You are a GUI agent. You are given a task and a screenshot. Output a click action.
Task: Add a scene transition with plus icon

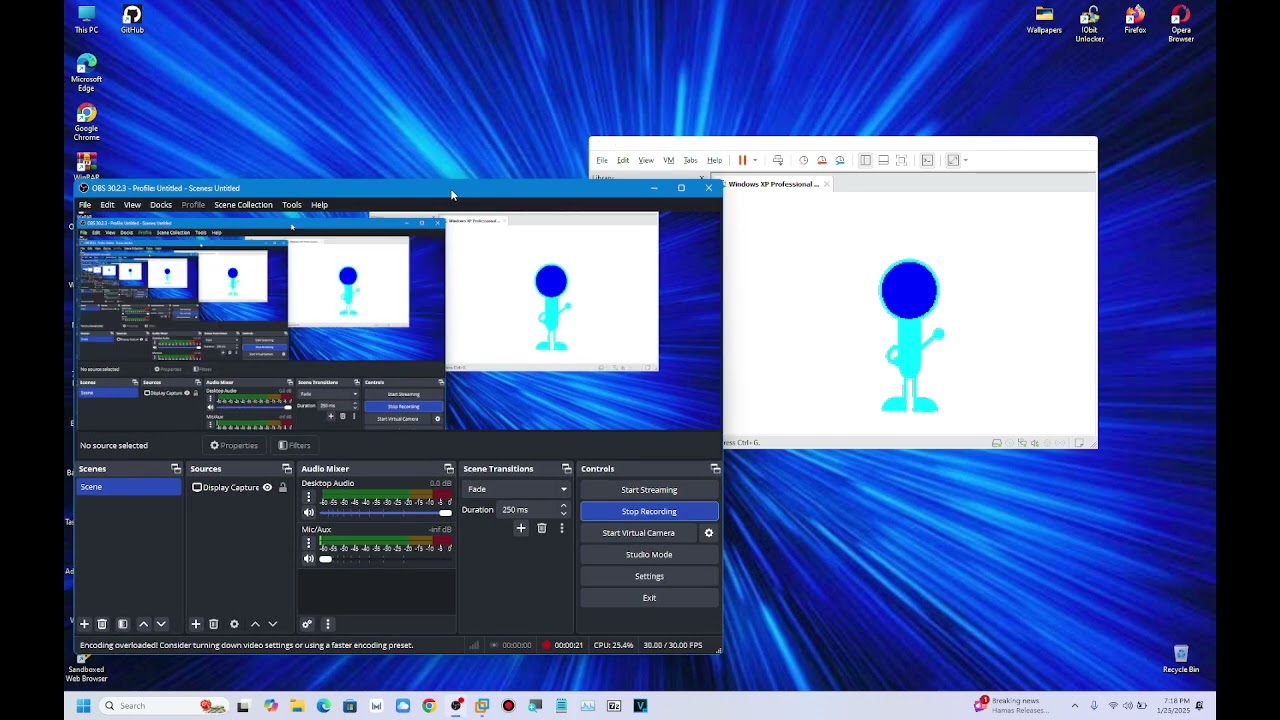[520, 528]
